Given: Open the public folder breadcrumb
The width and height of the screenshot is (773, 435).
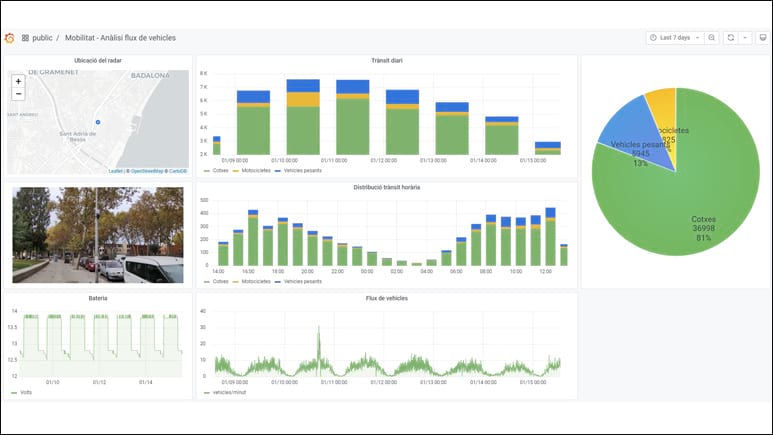Looking at the screenshot, I should [x=42, y=38].
